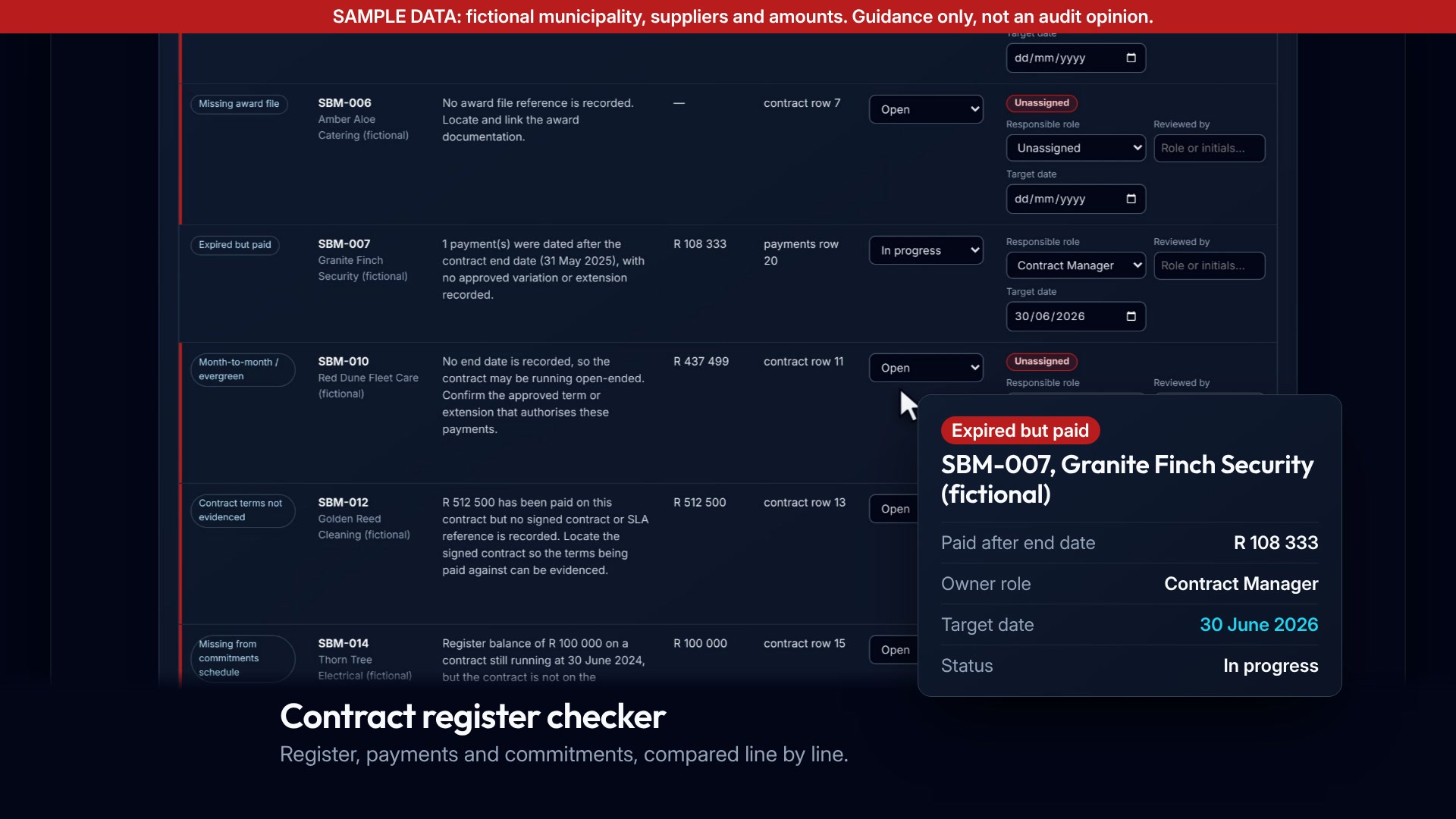1456x819 pixels.
Task: Open status dropdown for SBM-010 row
Action: tap(926, 368)
